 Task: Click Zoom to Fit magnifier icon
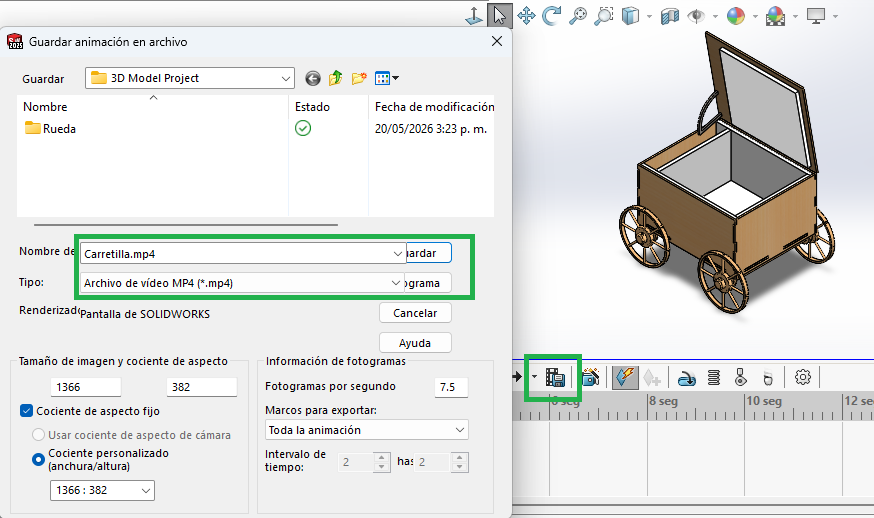[577, 16]
